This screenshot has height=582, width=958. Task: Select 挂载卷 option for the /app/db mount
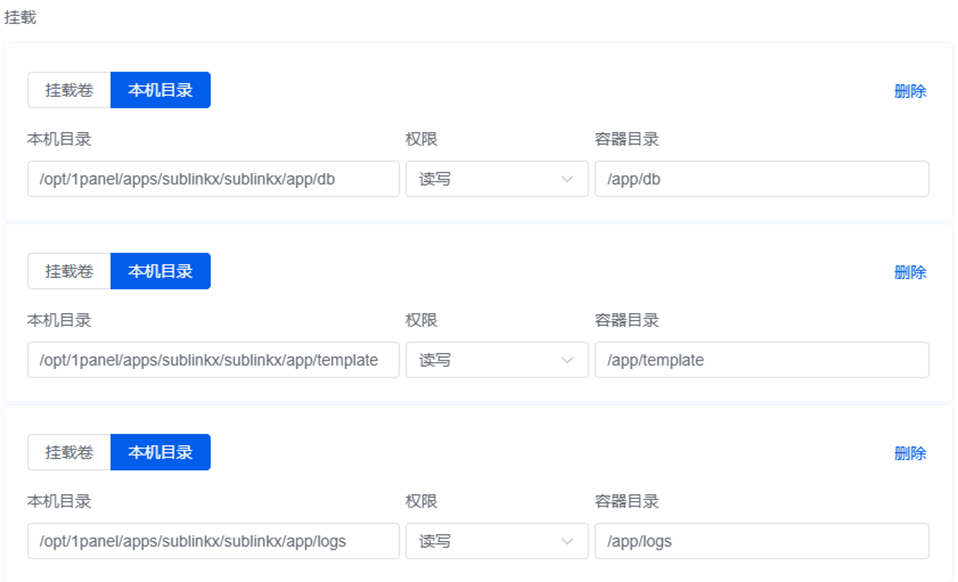[69, 90]
